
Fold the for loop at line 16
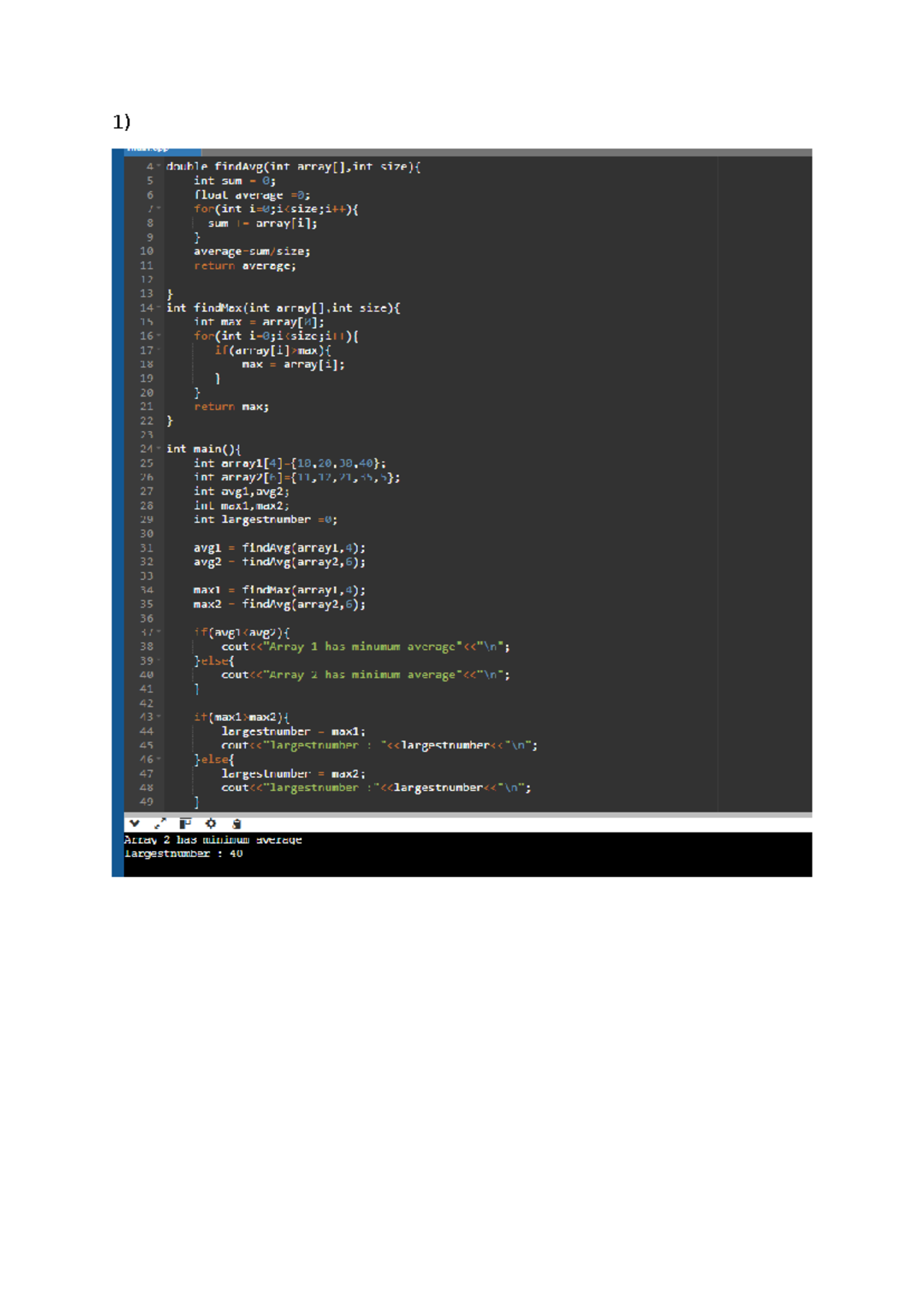coord(159,337)
